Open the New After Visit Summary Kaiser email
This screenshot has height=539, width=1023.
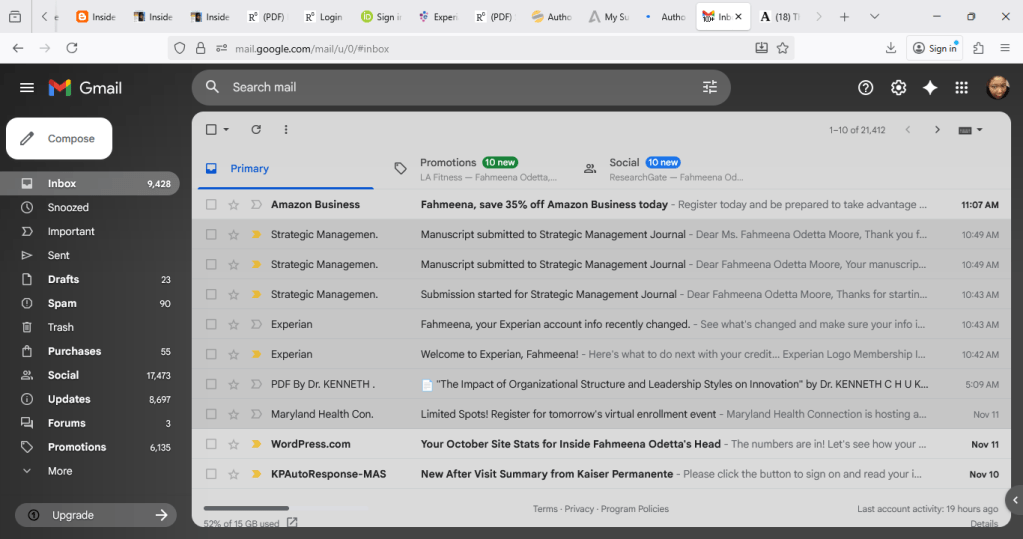tap(602, 474)
